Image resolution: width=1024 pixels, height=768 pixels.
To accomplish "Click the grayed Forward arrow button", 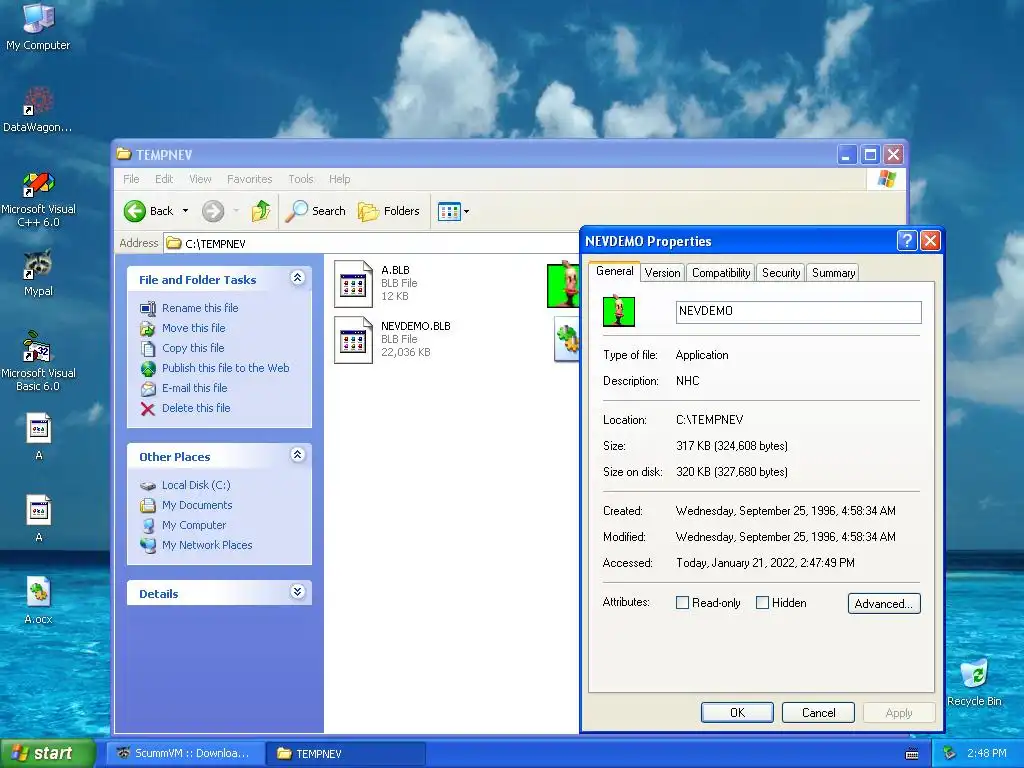I will point(212,211).
